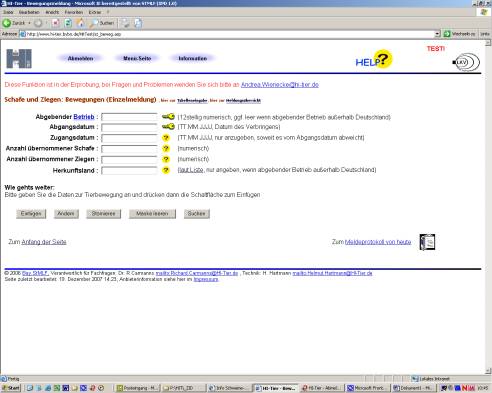
Task: Click help icon for Anzahl übernommener Schafe
Action: [x=166, y=148]
